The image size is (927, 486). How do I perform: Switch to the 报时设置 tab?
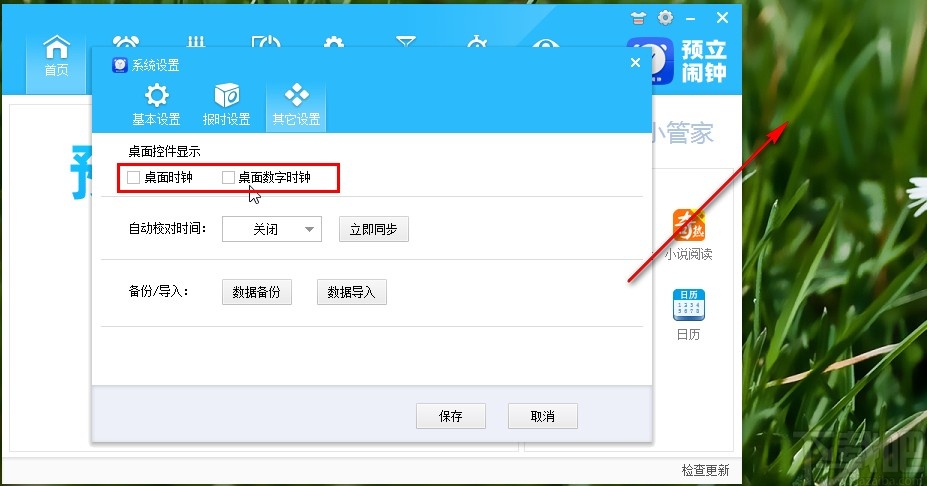226,105
